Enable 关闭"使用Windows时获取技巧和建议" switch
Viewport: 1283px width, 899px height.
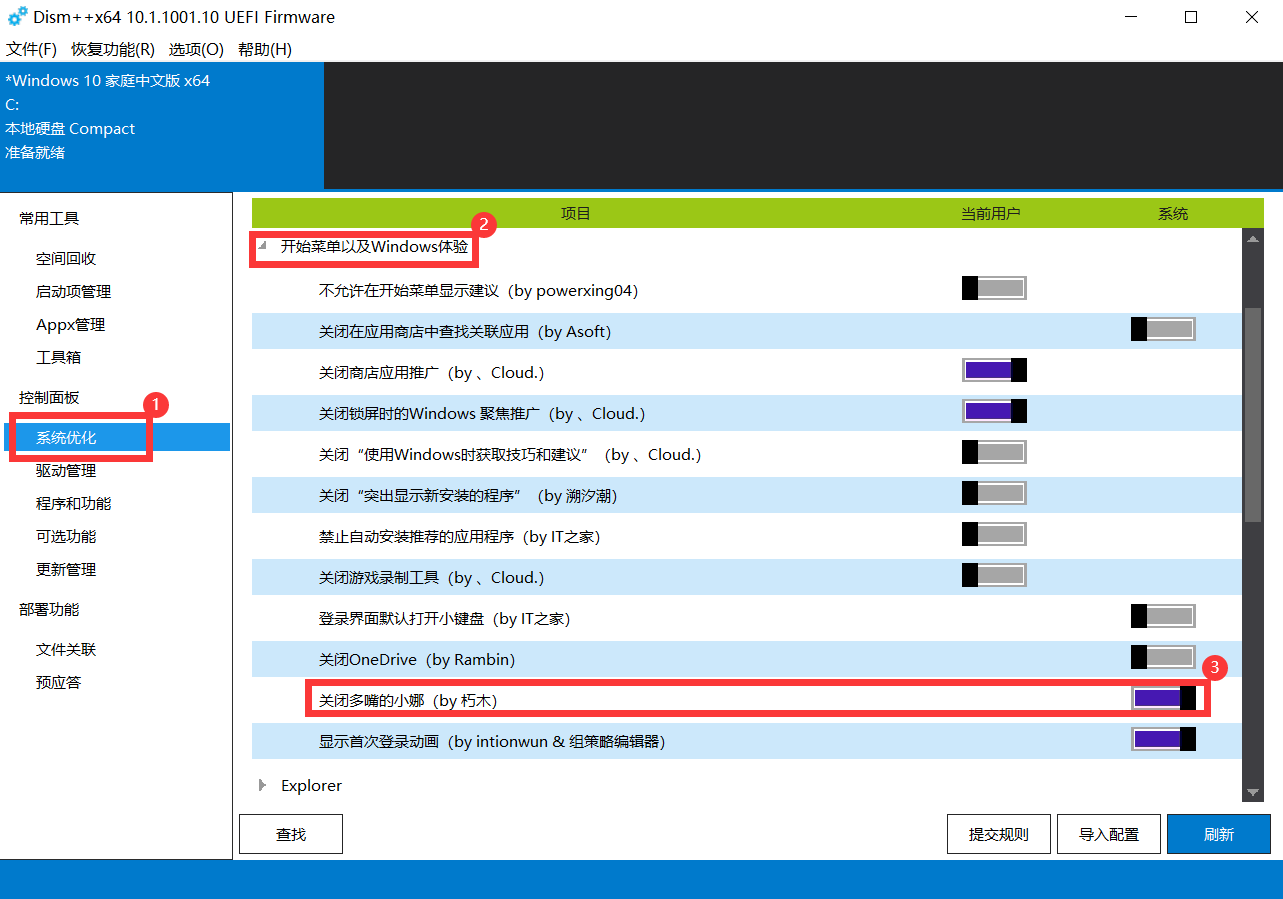(x=994, y=452)
